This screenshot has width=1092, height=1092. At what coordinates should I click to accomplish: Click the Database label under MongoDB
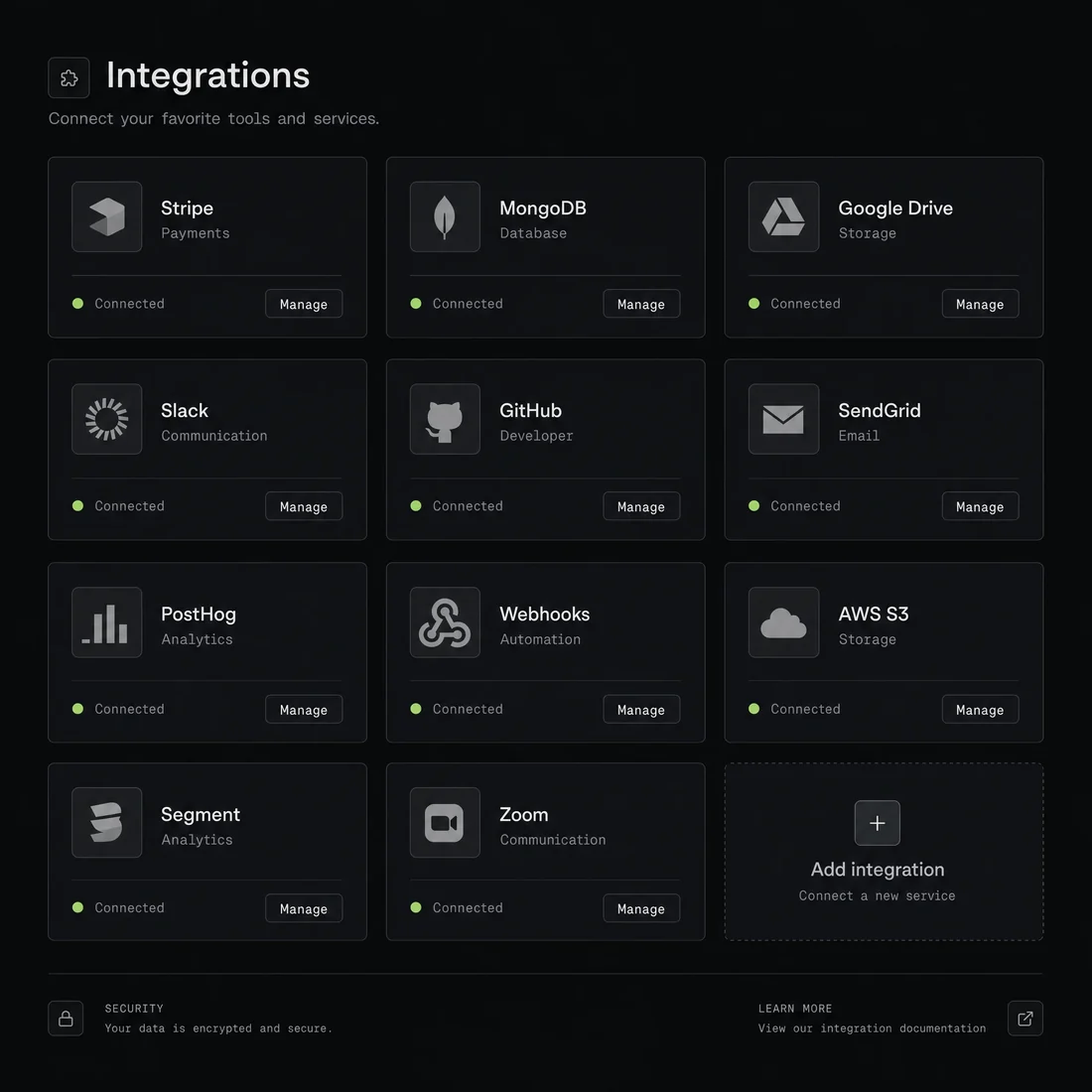pyautogui.click(x=533, y=233)
